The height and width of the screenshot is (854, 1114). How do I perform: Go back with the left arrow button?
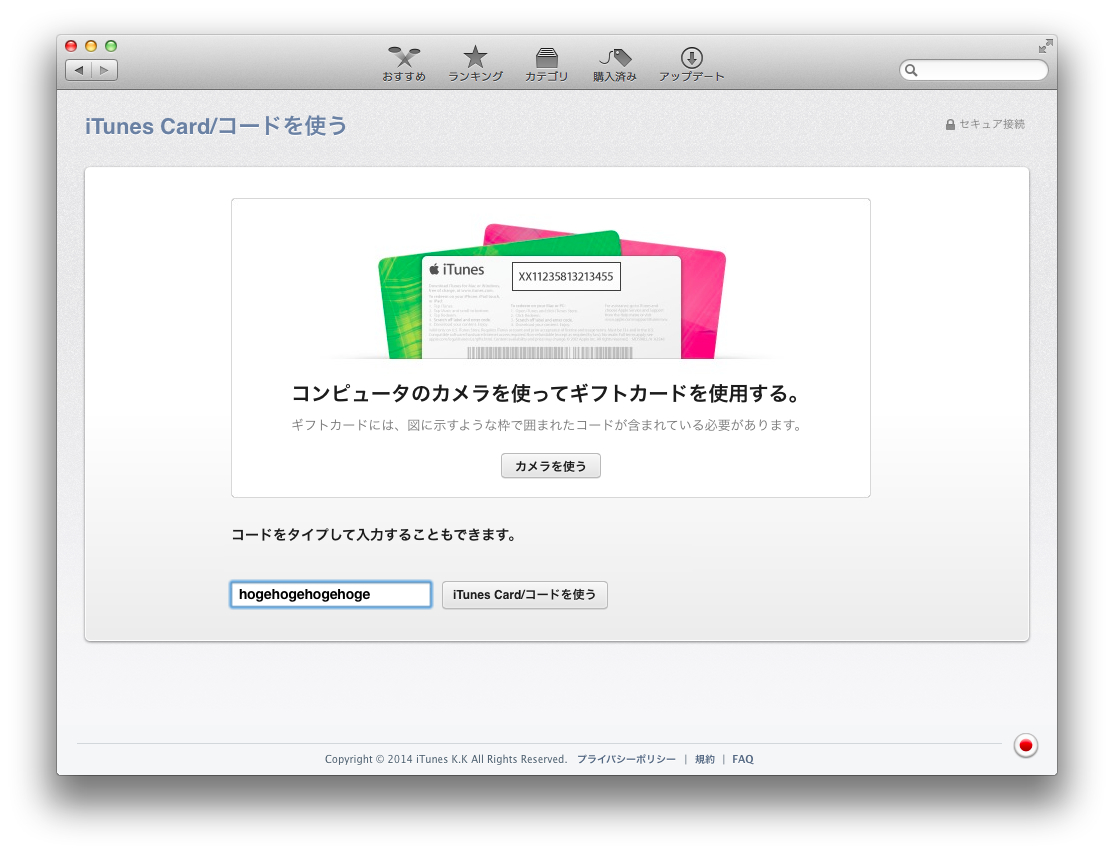click(79, 70)
